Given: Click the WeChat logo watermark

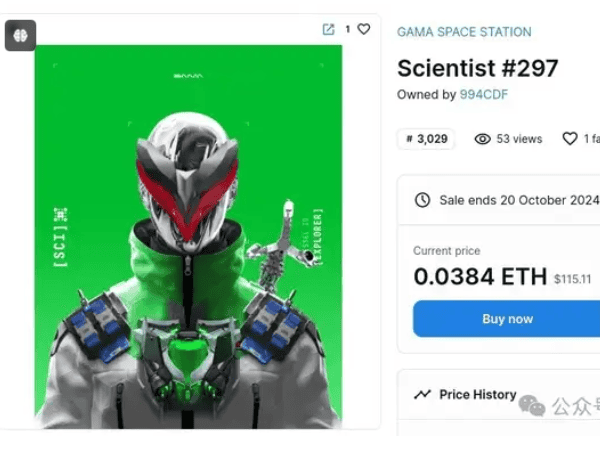Looking at the screenshot, I should (532, 405).
